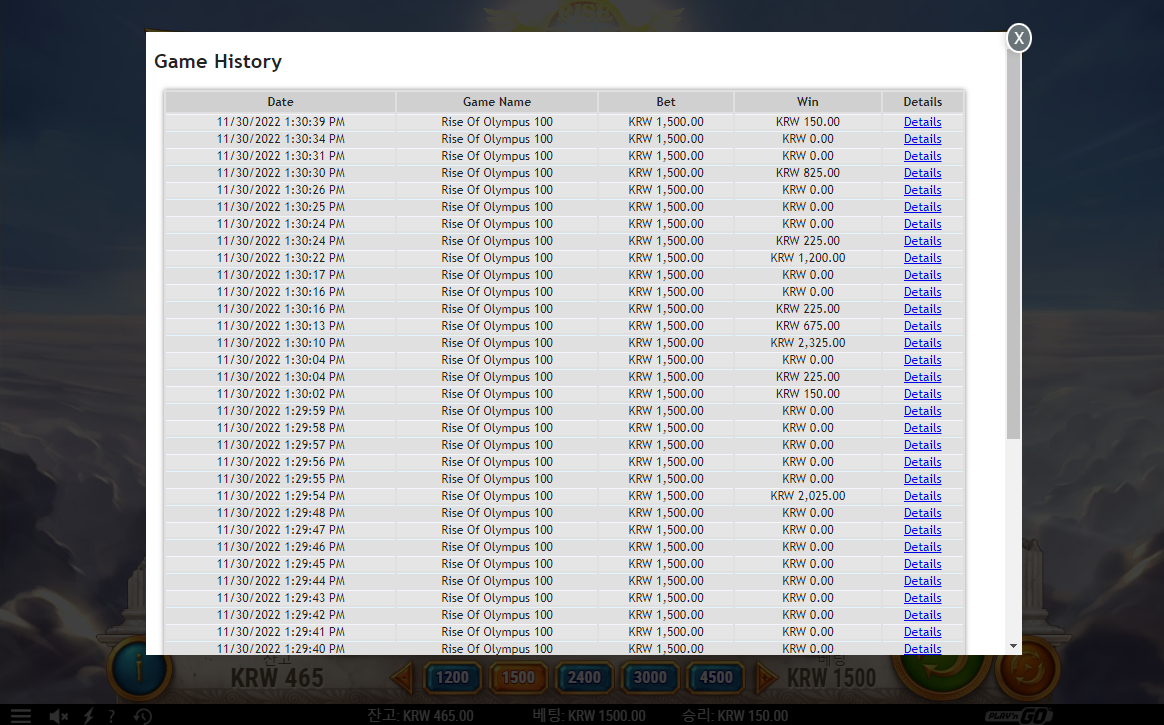Click the Game Name column header

[497, 102]
